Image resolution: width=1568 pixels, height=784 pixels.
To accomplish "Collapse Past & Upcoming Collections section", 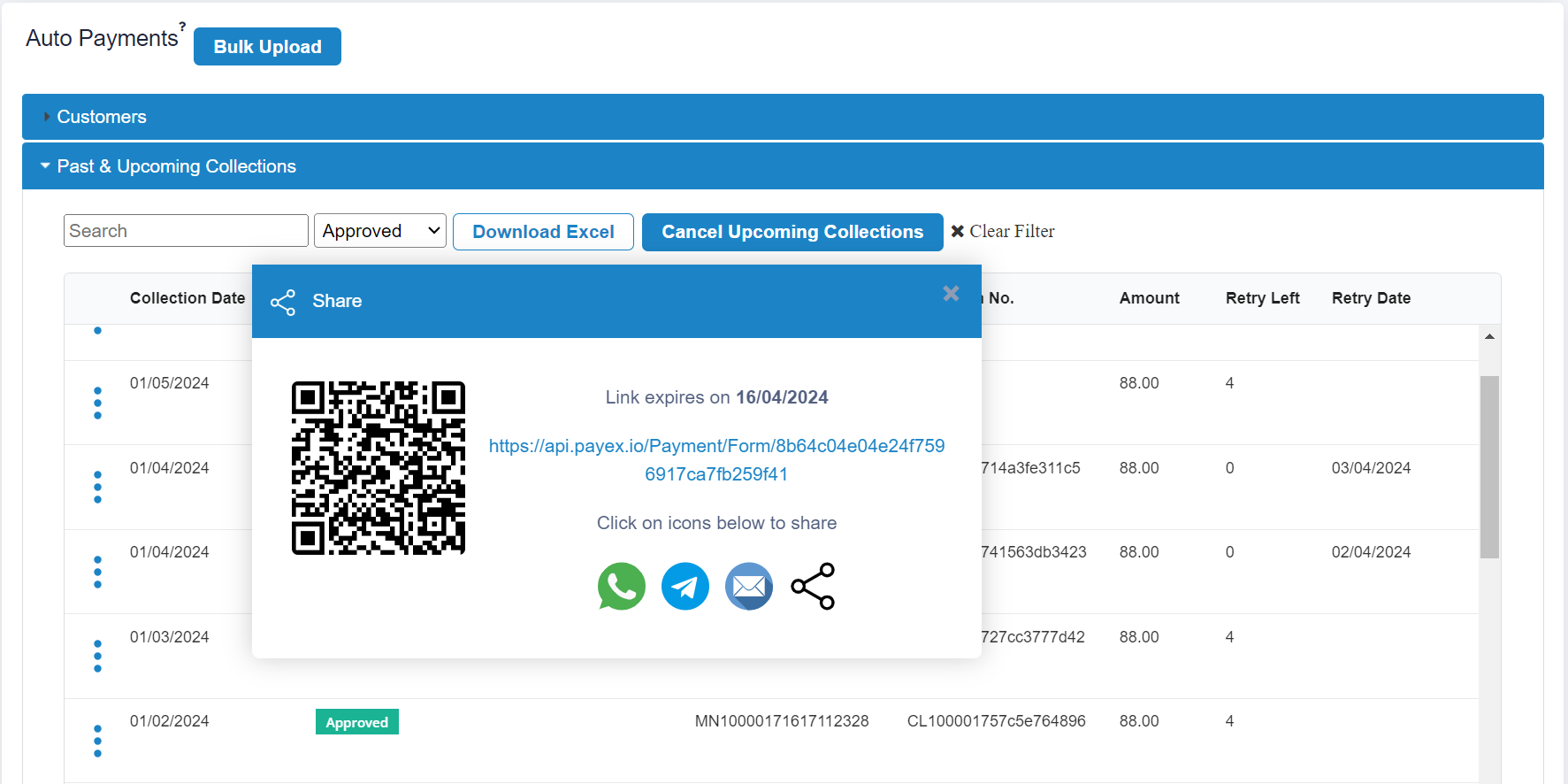I will (783, 166).
